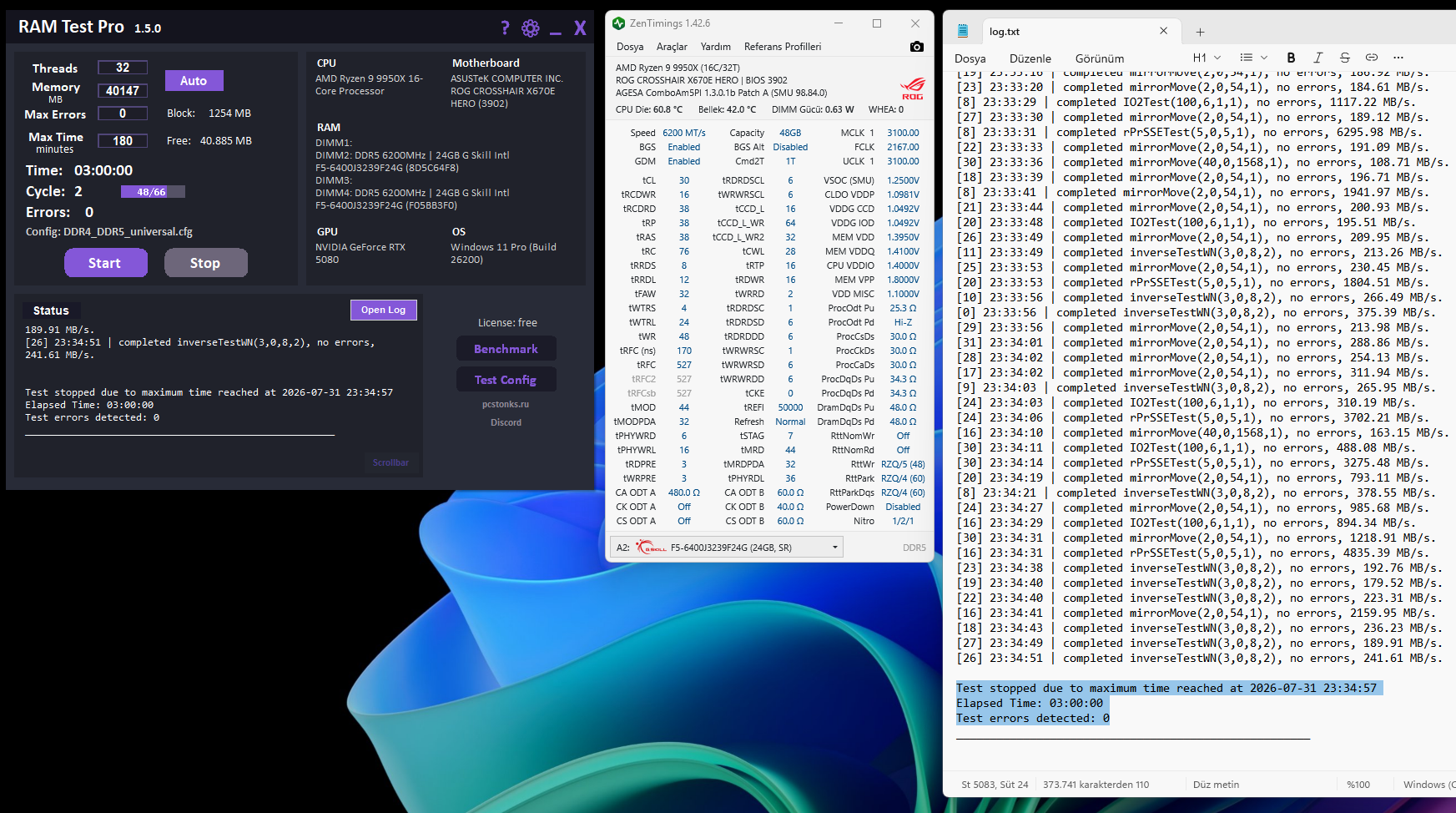The height and width of the screenshot is (813, 1456).
Task: Click 'Free: 40.885 MB' in RAM Test Pro
Action: tap(209, 141)
